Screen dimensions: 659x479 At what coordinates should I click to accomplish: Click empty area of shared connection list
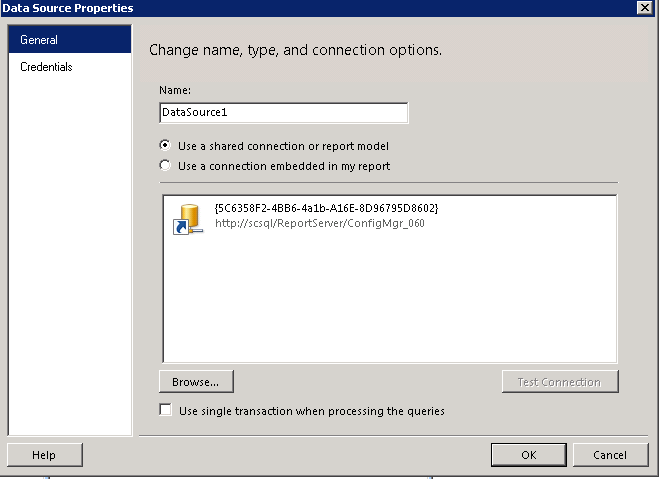(x=390, y=303)
